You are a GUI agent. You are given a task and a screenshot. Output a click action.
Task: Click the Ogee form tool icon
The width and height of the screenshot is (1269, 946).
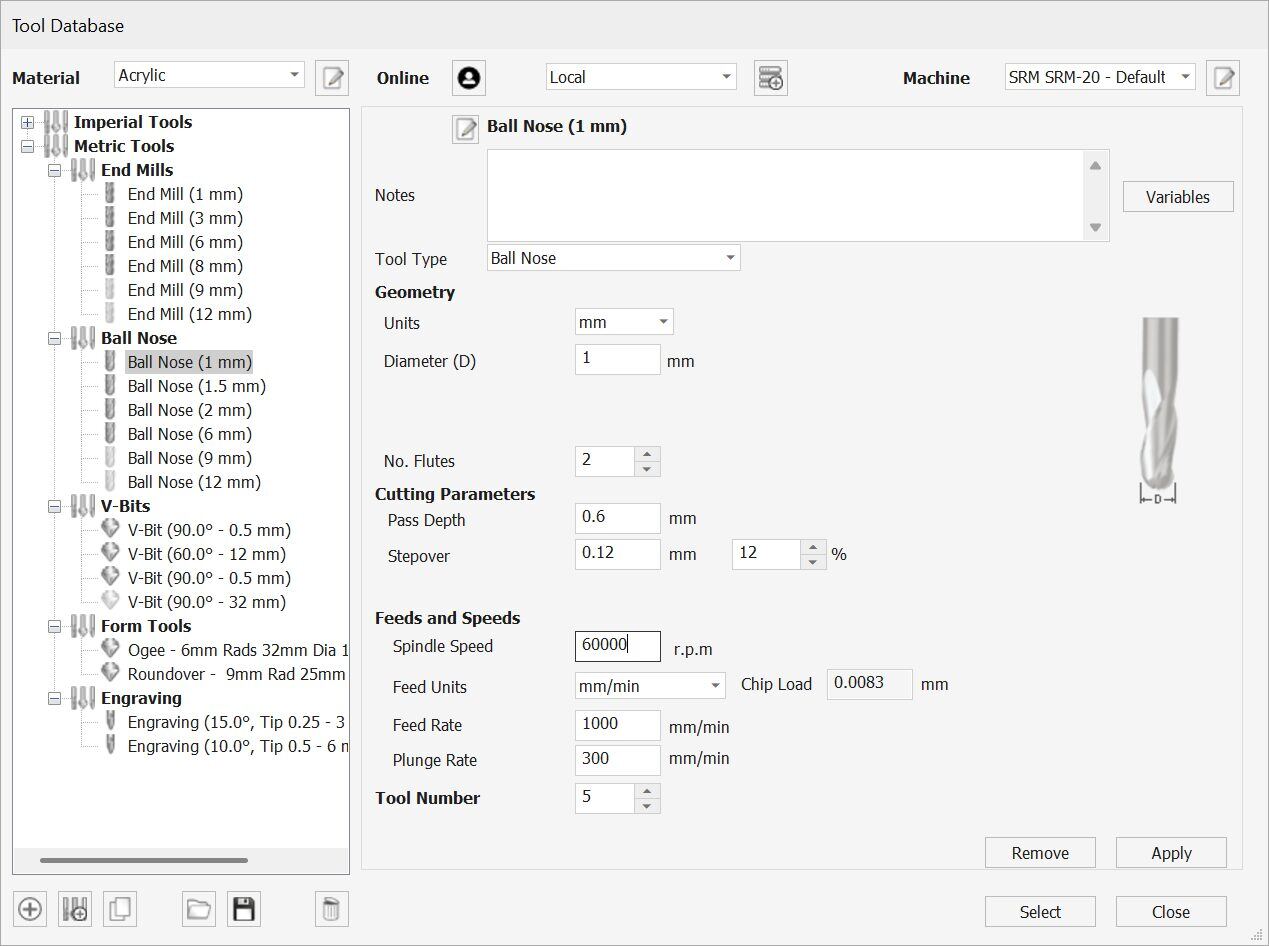click(x=110, y=650)
